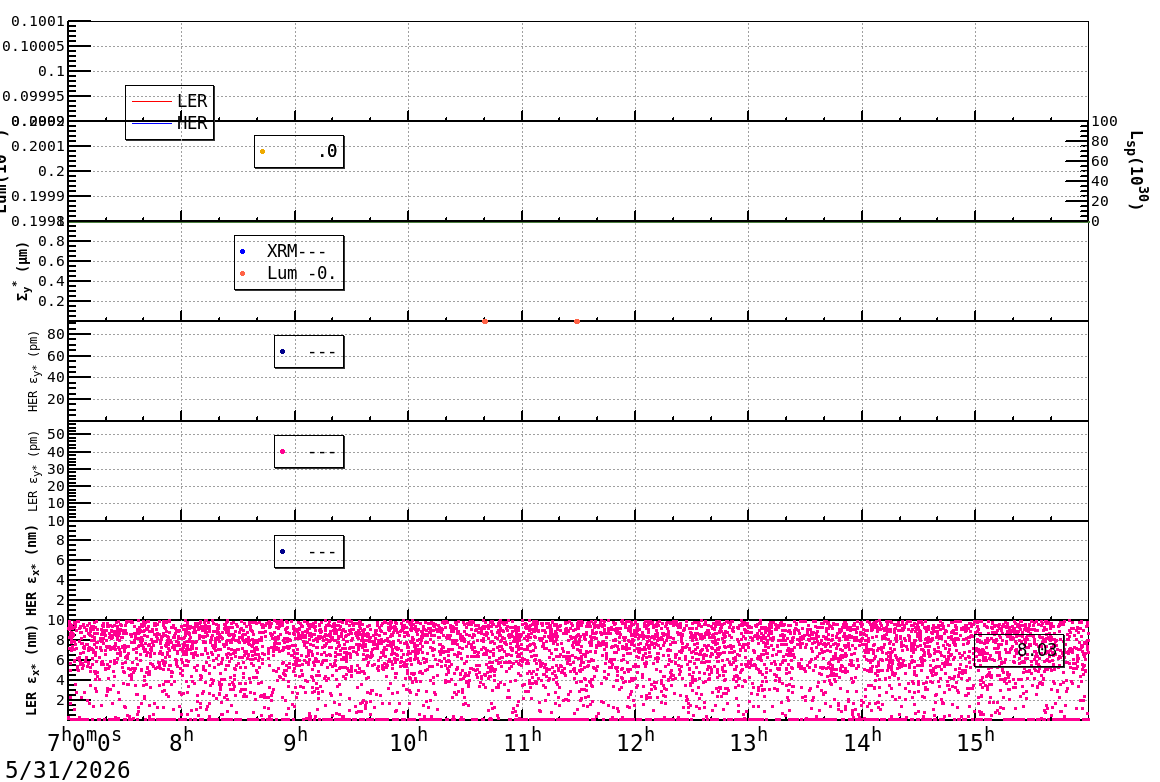The width and height of the screenshot is (1160, 782).
Task: Click the HER εx* (nm) axis title
Action: click(x=32, y=570)
